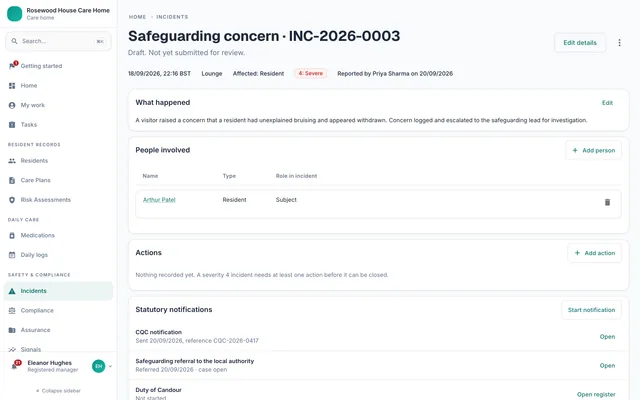Expand the Eleanor Hughes user menu chevron
The width and height of the screenshot is (640, 400).
tap(110, 366)
